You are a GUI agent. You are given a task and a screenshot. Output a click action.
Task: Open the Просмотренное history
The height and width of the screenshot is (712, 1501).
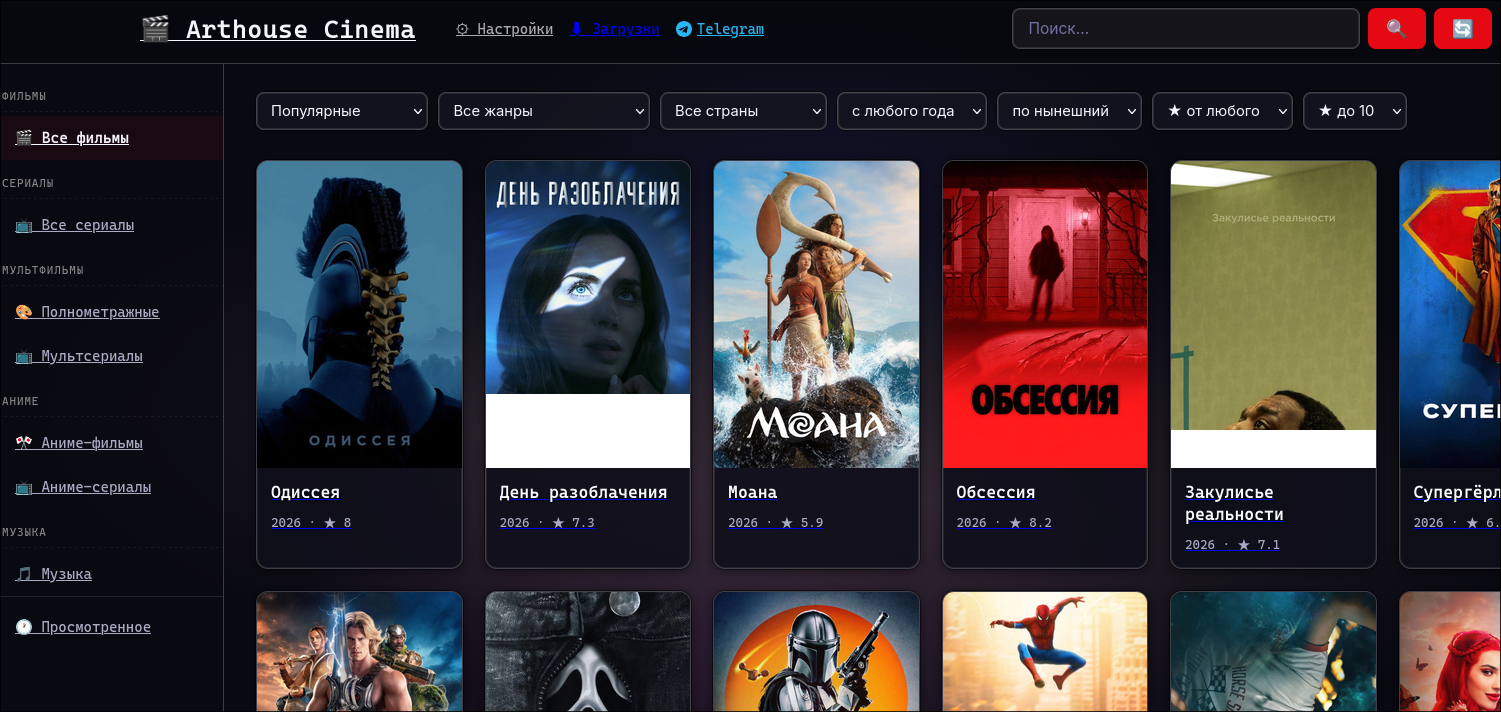click(111, 627)
